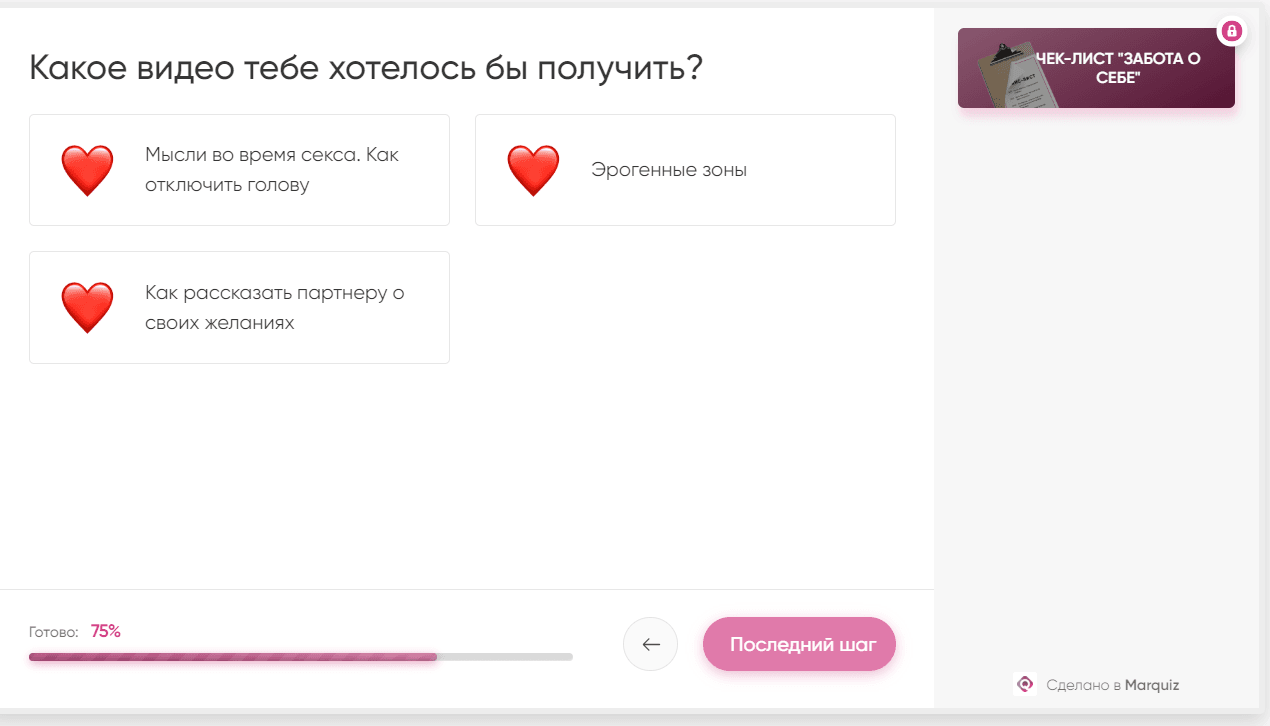1270x726 pixels.
Task: Pick "Как рассказать партнеру о своих желаниях"
Action: click(274, 308)
